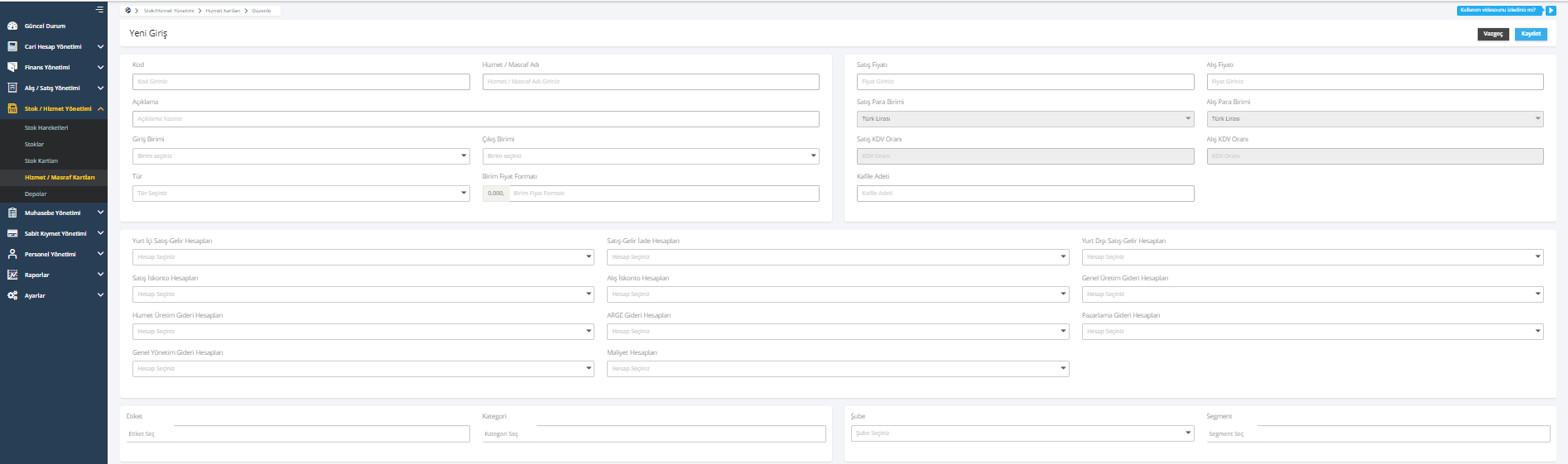
Task: Open Maliyet Hesapları dropdown
Action: click(838, 368)
